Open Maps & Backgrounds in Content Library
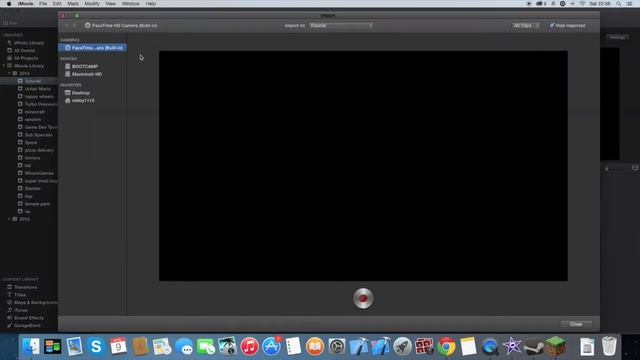Screen dimensions: 640x360 (35, 302)
